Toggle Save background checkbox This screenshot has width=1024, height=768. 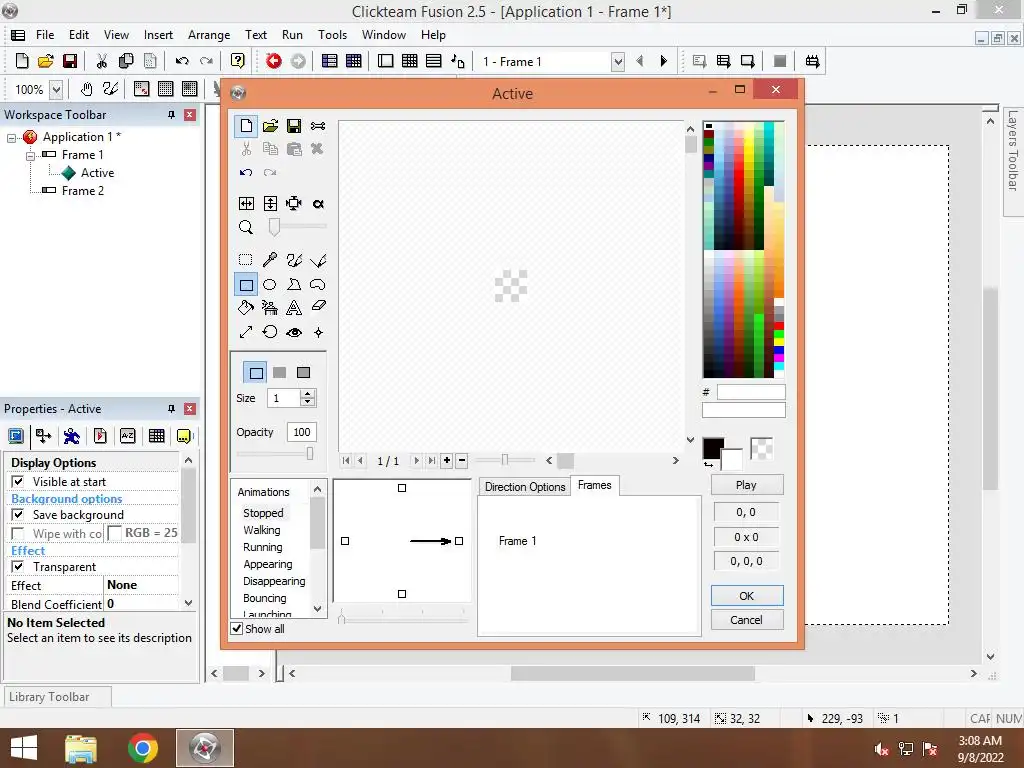coord(18,515)
